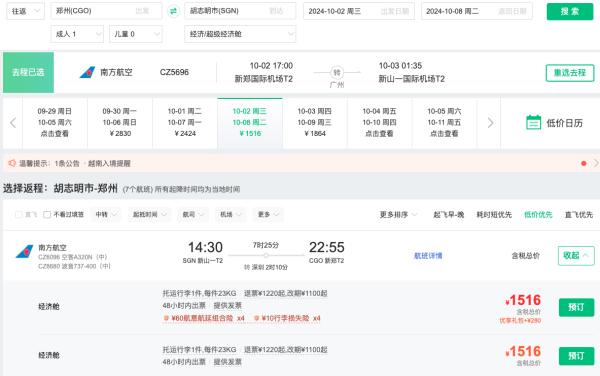Click the green 搜索 search button
The width and height of the screenshot is (600, 376).
pos(570,11)
